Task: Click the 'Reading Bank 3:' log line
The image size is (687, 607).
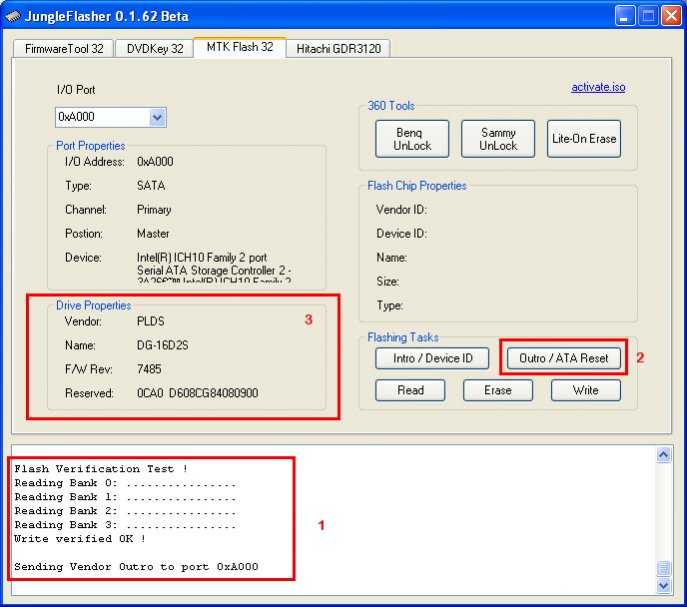Action: coord(125,525)
